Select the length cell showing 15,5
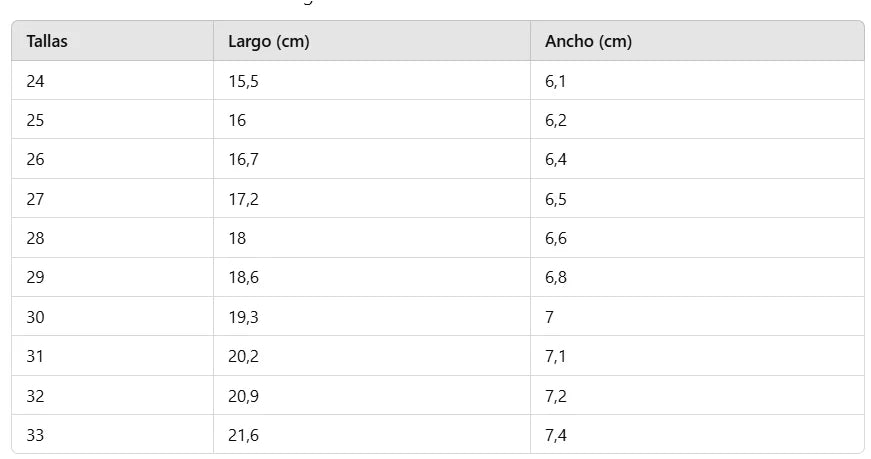Screen dimensions: 871x459 243,81
